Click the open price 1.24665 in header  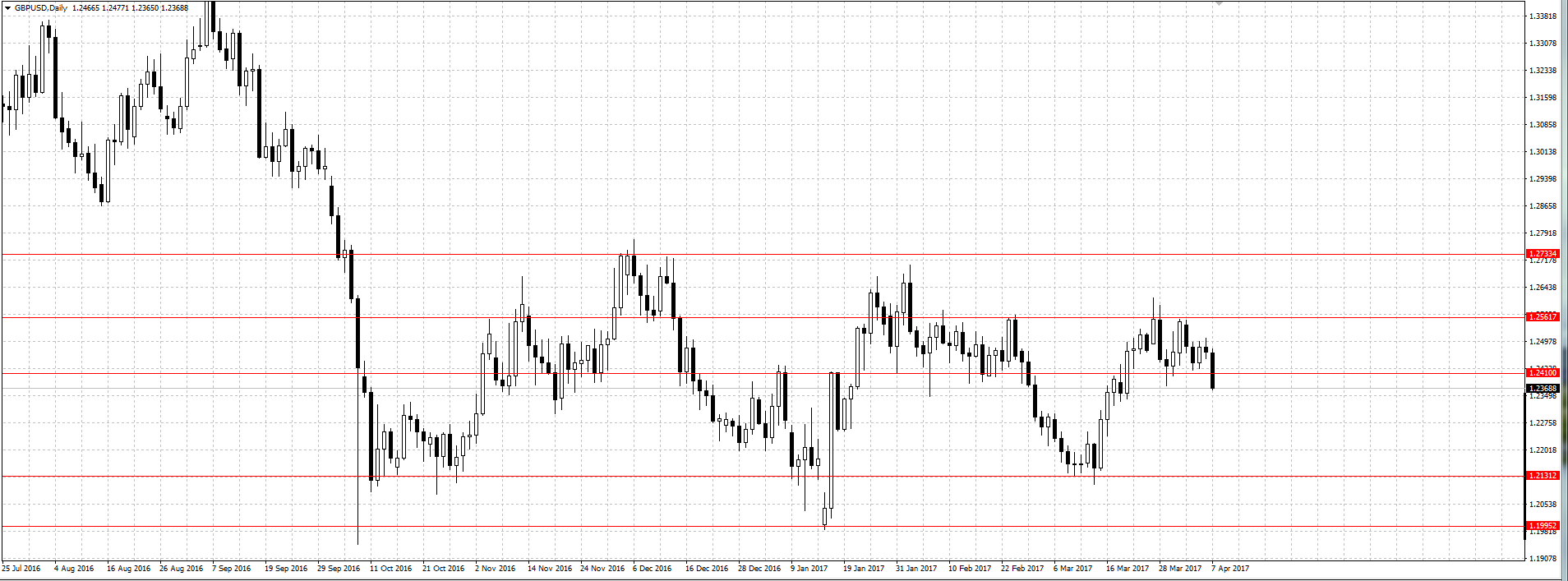click(x=85, y=8)
